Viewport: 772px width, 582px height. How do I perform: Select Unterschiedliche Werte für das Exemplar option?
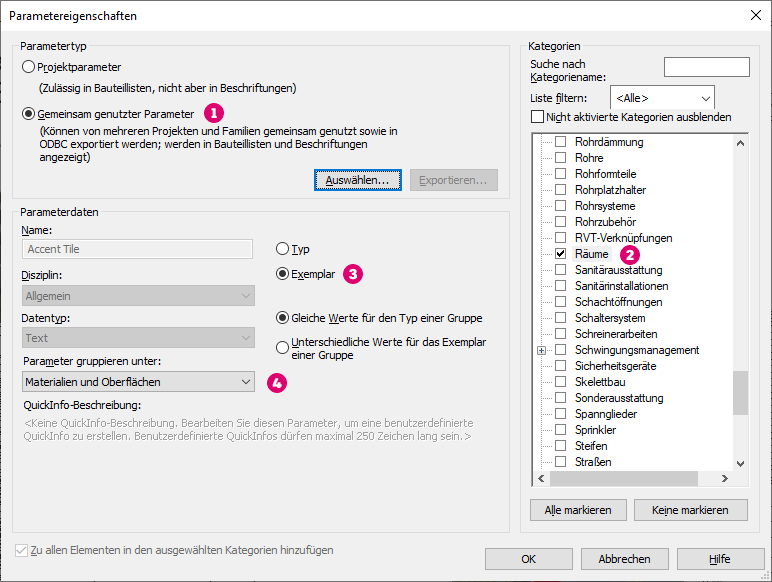pyautogui.click(x=282, y=348)
